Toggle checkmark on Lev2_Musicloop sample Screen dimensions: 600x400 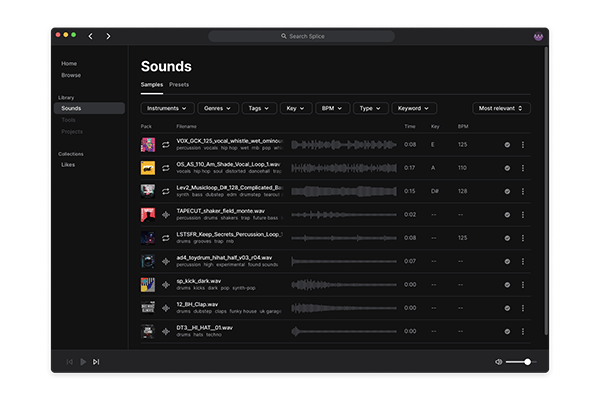pos(507,191)
